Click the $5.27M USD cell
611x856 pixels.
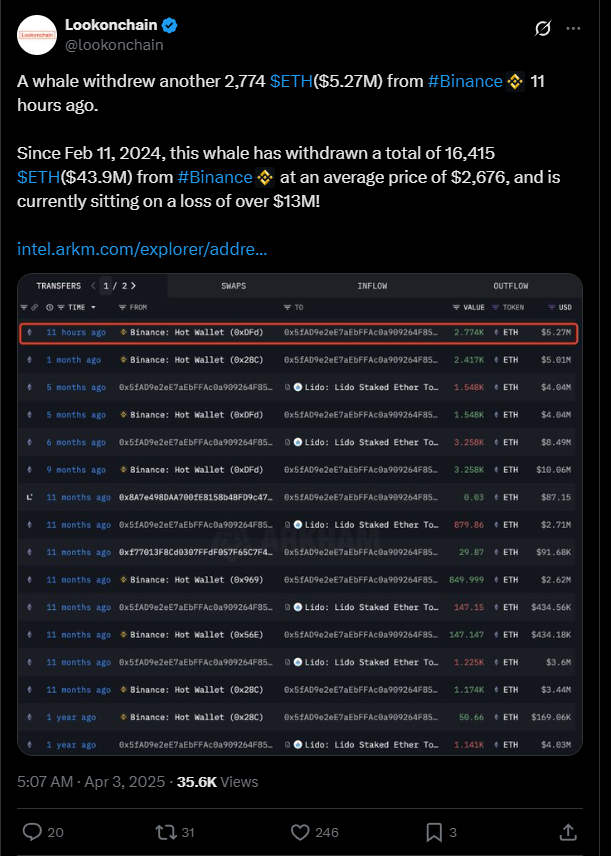[556, 332]
